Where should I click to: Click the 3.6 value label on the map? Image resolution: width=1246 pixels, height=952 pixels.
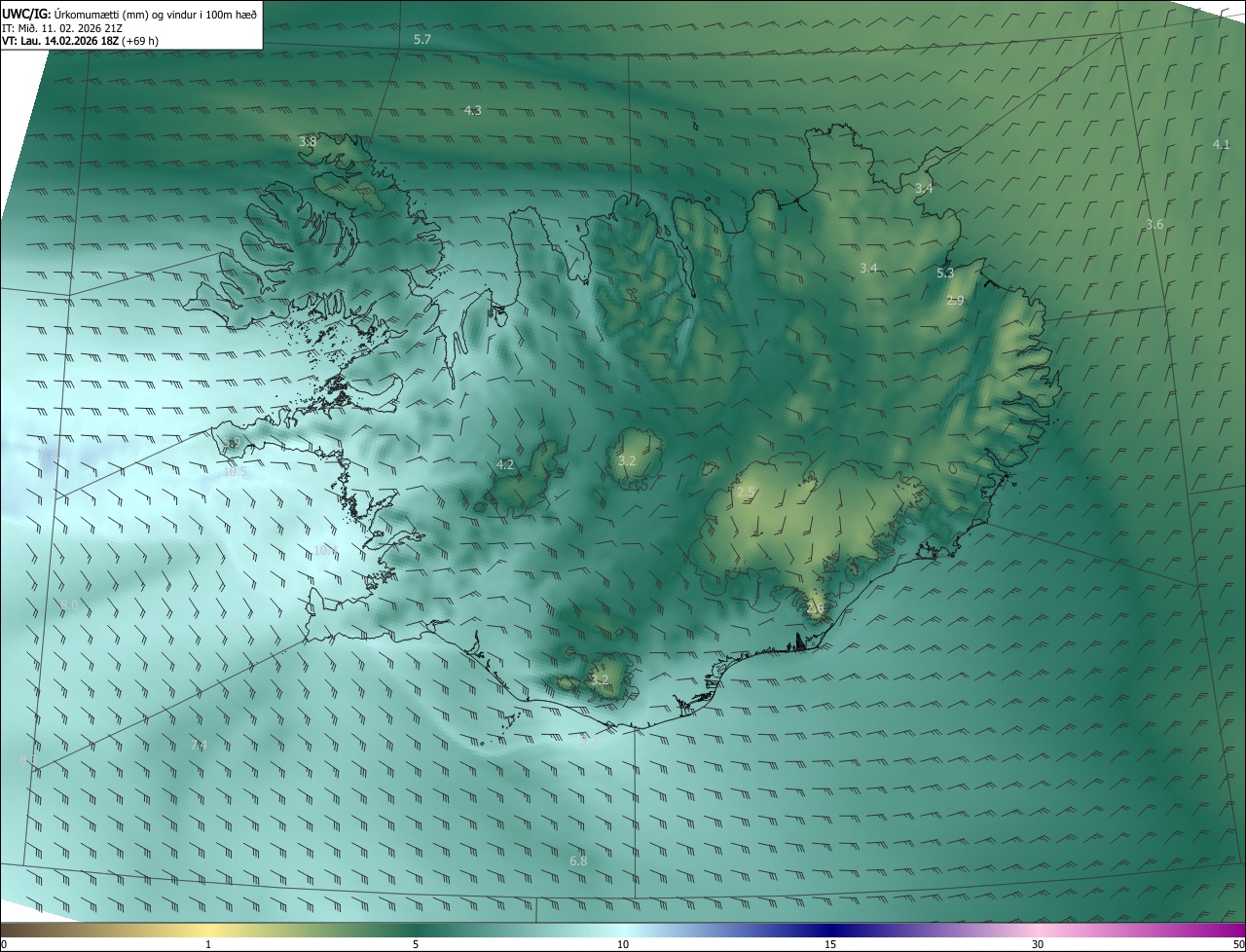click(1154, 225)
